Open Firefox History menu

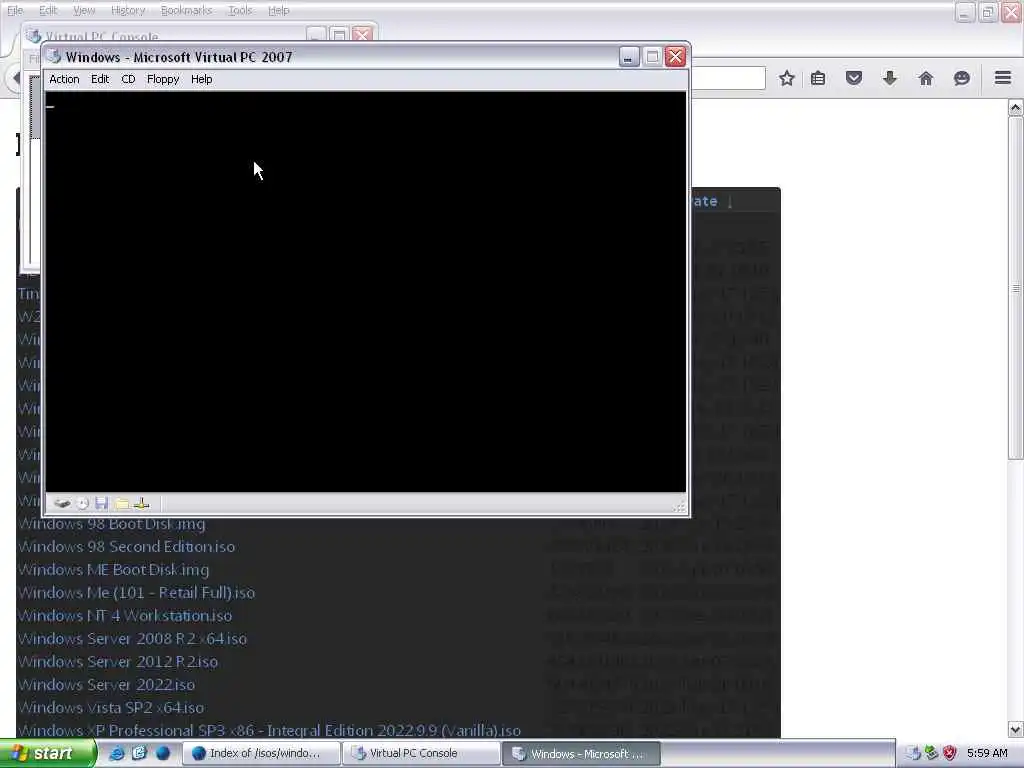128,10
